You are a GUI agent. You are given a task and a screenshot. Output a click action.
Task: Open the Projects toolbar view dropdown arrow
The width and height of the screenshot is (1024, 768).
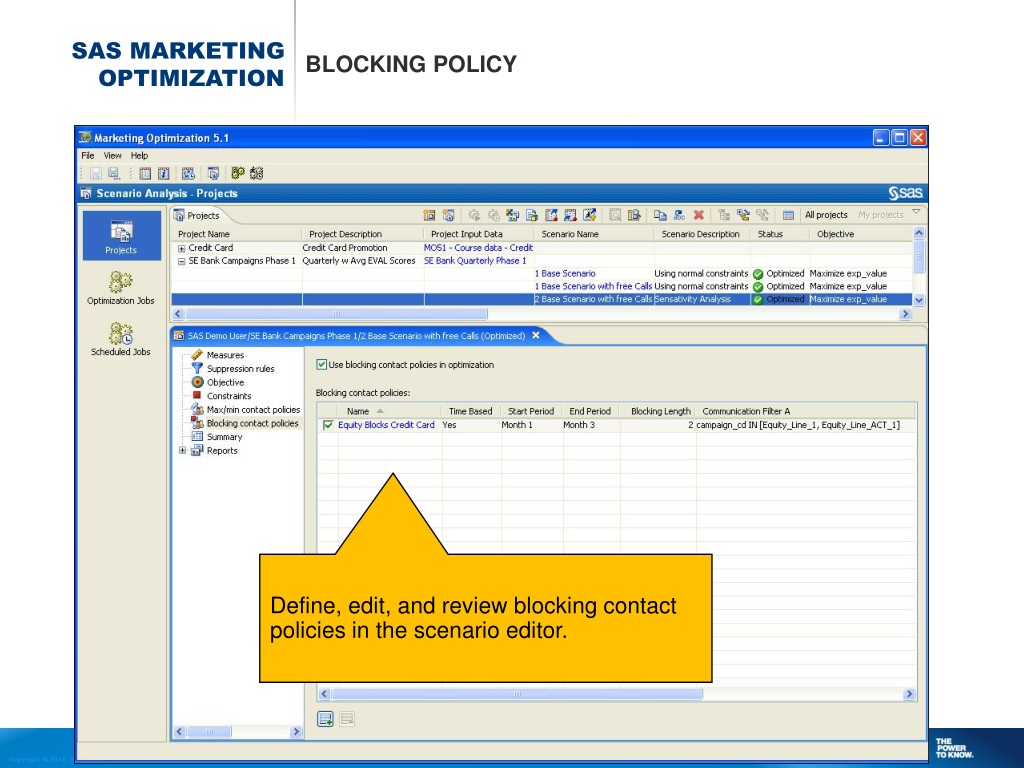pyautogui.click(x=916, y=212)
